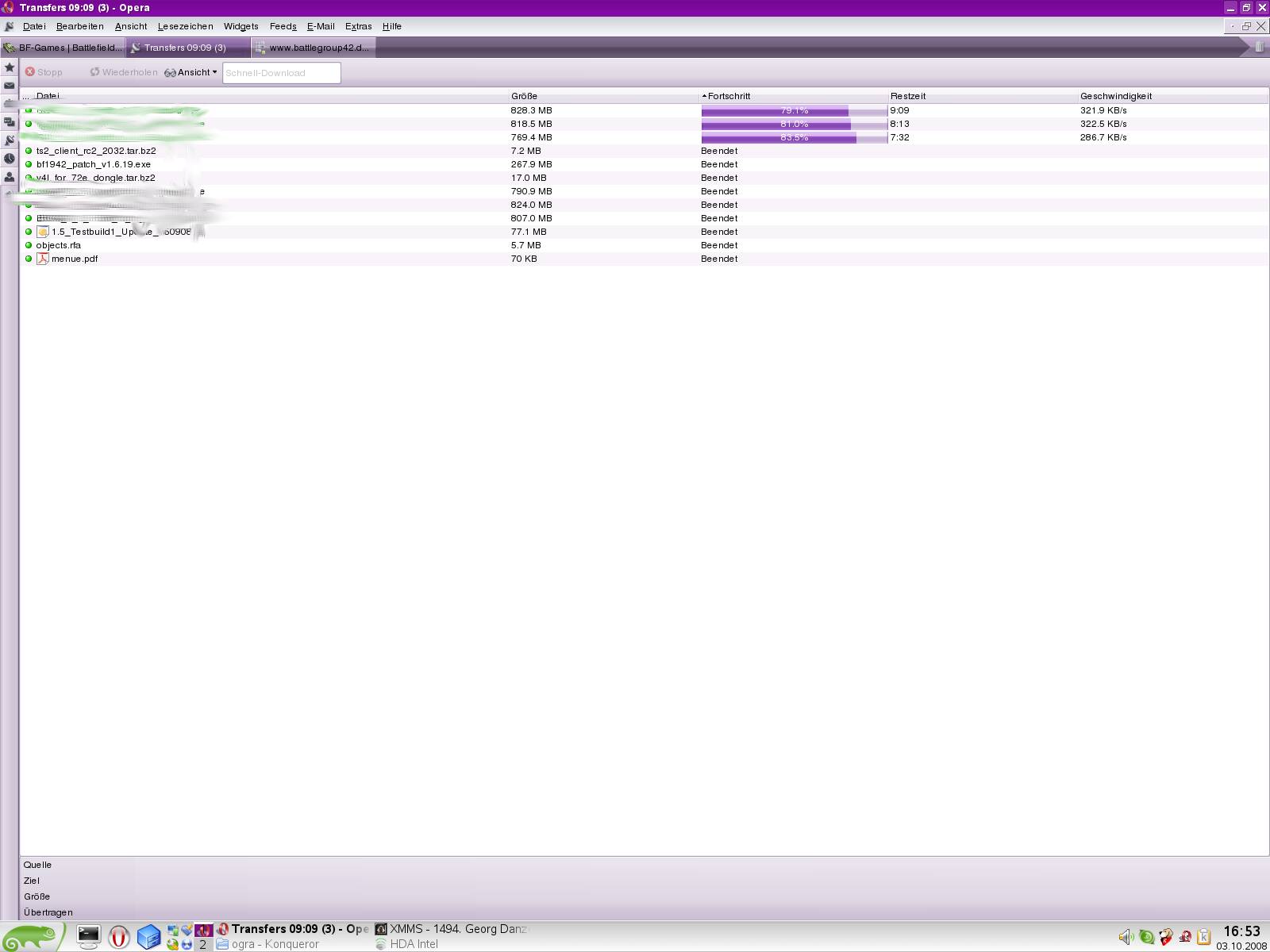This screenshot has width=1270, height=952.
Task: Focus the Schnell-Download input field
Action: click(x=282, y=73)
